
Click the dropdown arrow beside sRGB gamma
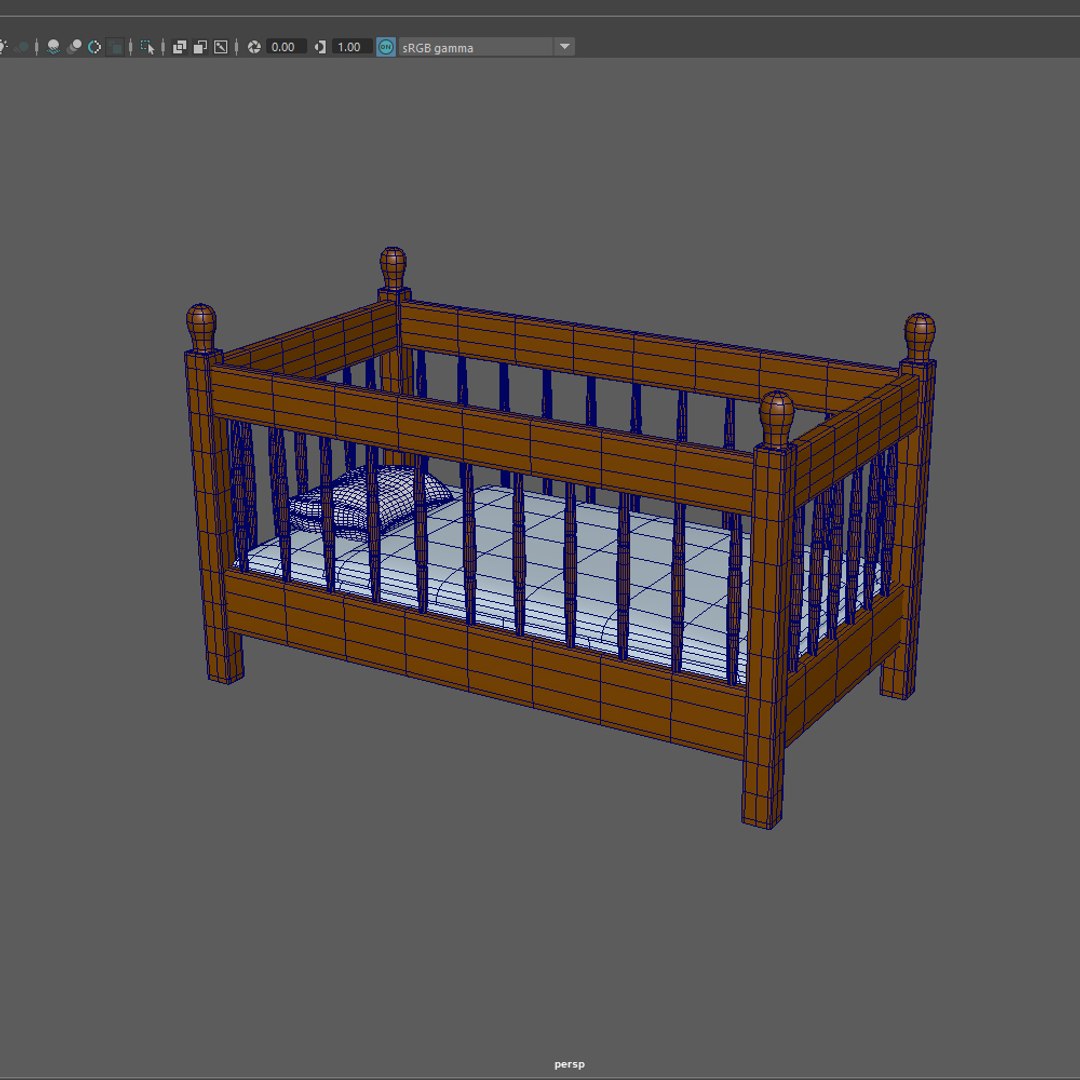pos(564,47)
